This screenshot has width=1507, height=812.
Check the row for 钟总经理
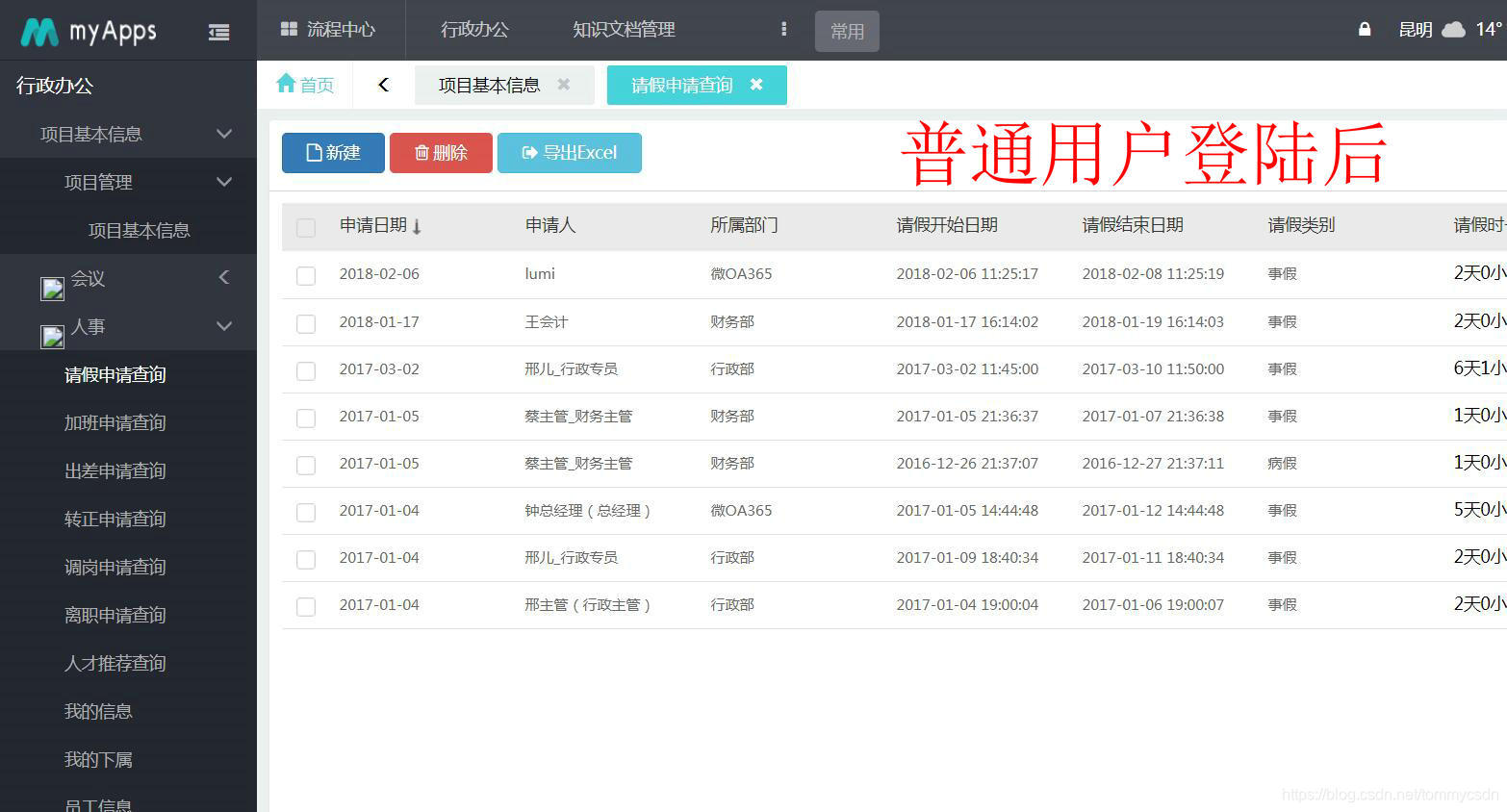(306, 513)
